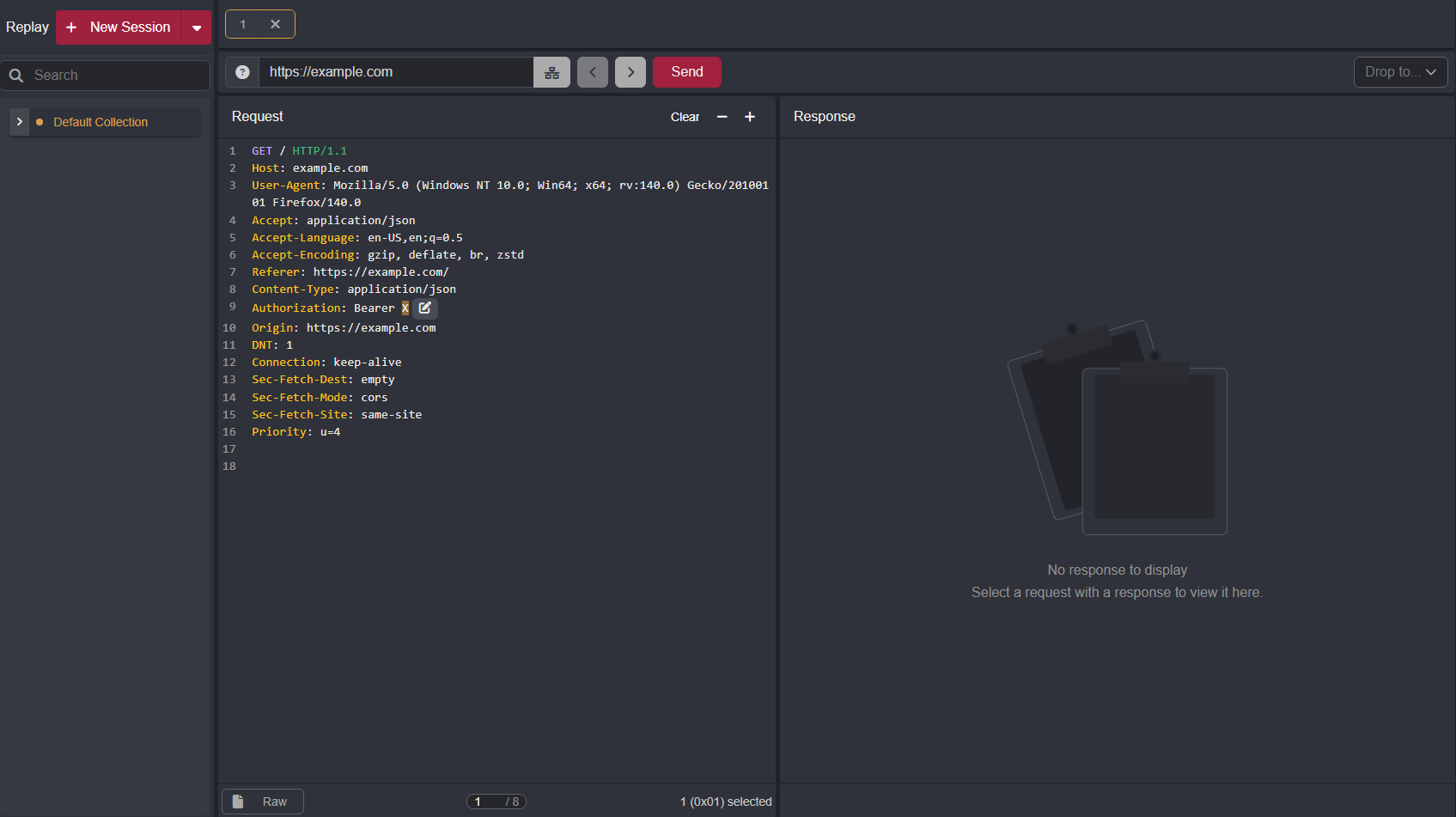Create a New Session
Image resolution: width=1456 pixels, height=817 pixels.
pos(120,27)
